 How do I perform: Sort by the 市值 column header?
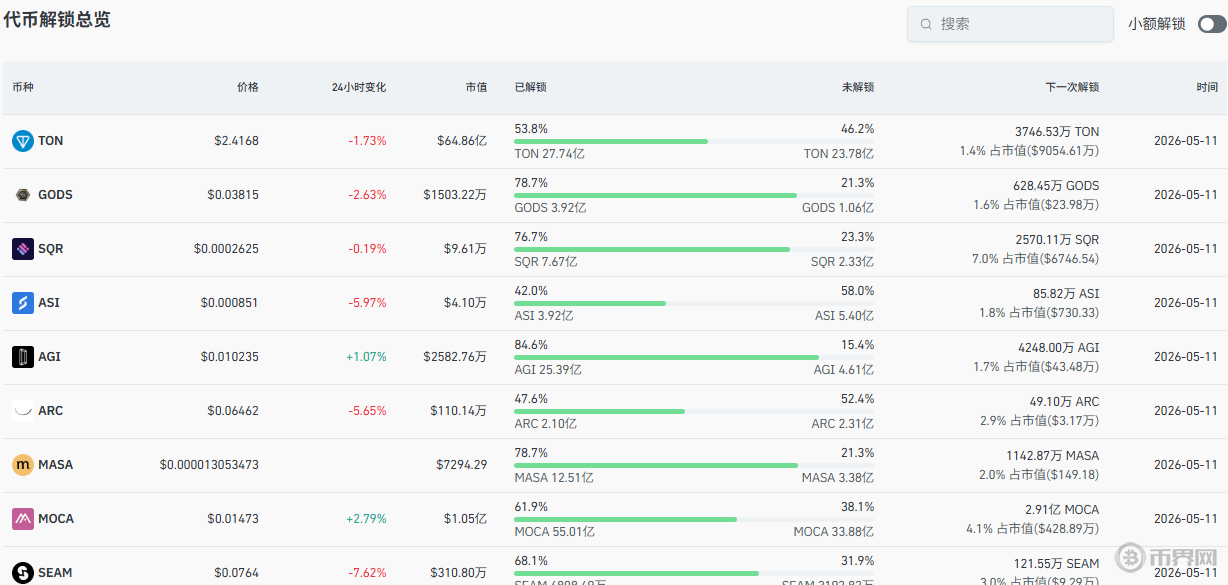(x=476, y=88)
